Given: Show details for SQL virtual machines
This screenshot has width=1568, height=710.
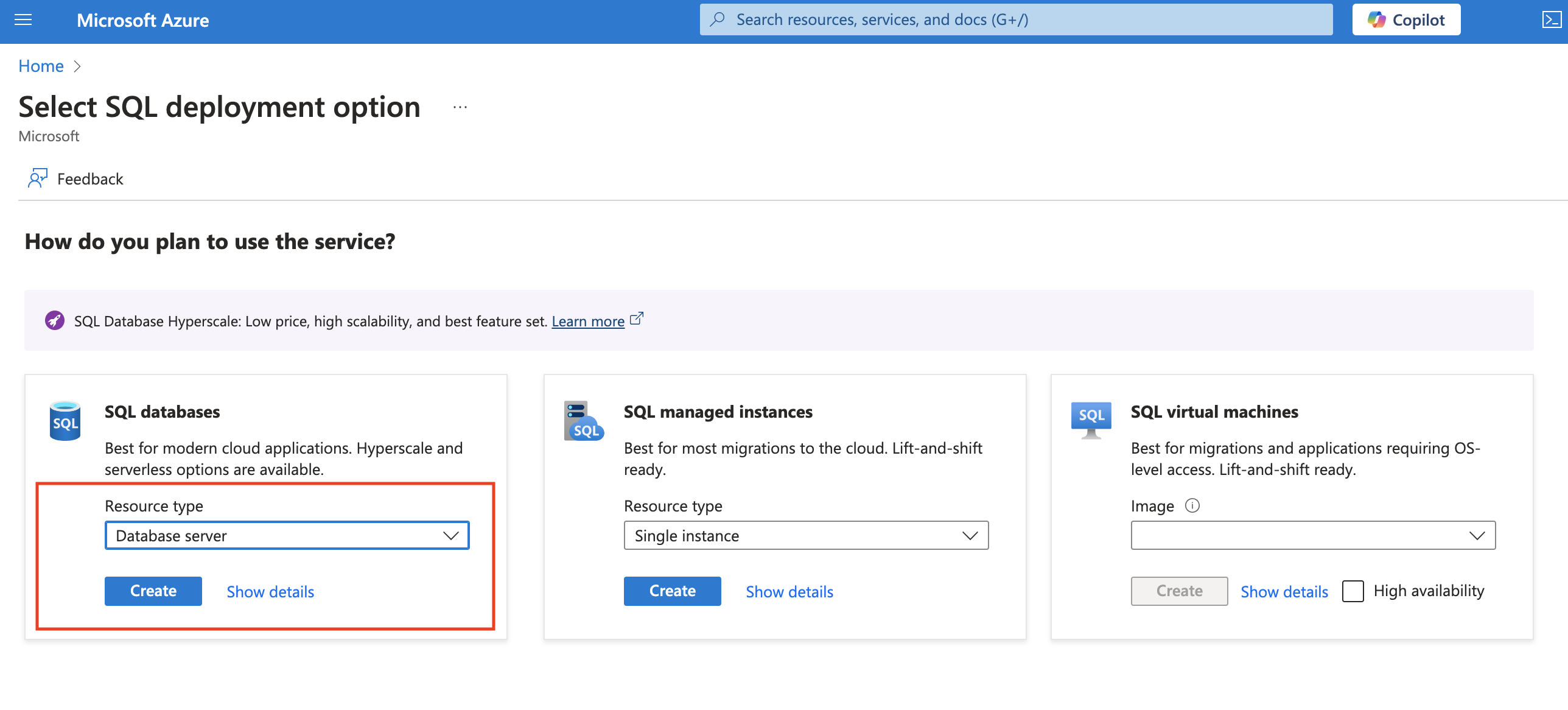Looking at the screenshot, I should point(1284,592).
